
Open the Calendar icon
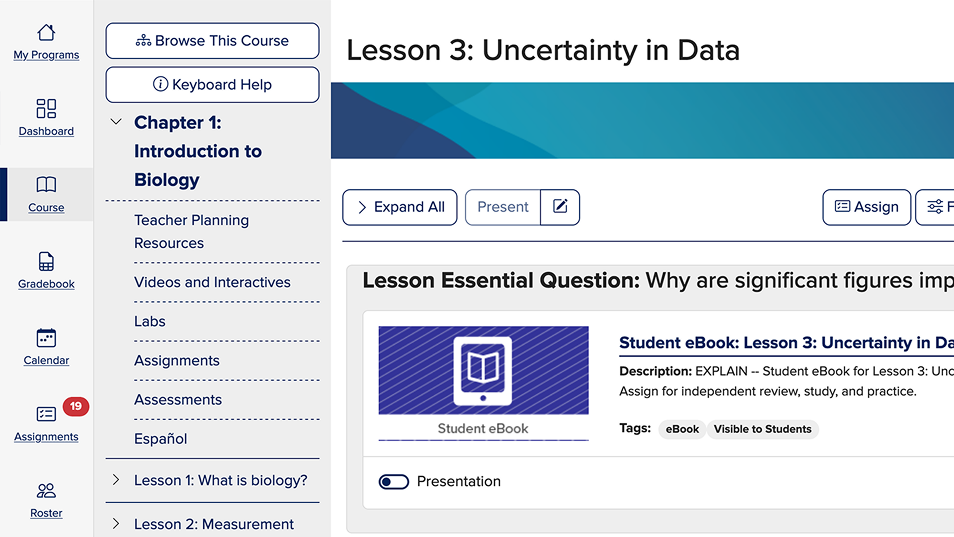[x=46, y=338]
